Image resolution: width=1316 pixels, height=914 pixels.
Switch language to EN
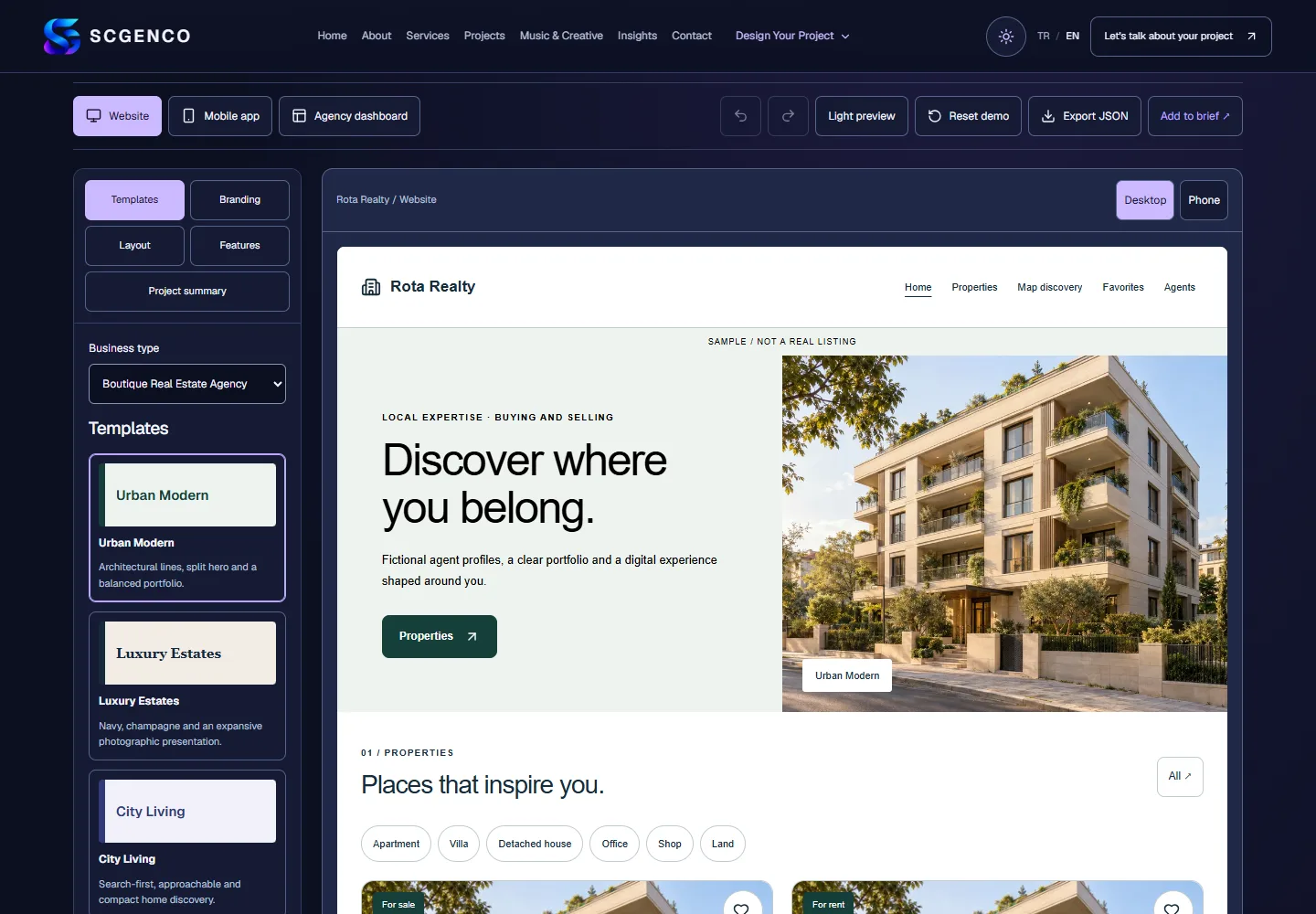tap(1073, 37)
